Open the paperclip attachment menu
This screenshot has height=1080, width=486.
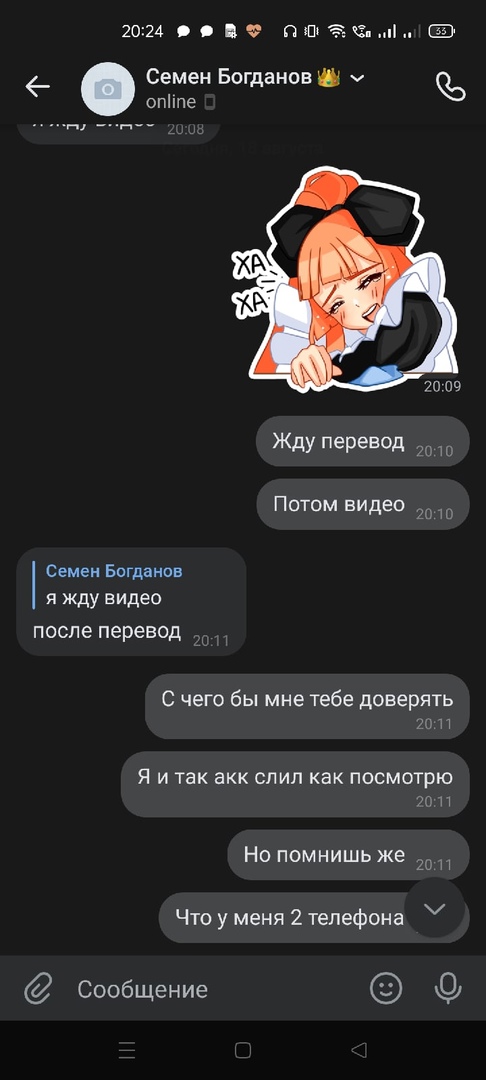(39, 989)
